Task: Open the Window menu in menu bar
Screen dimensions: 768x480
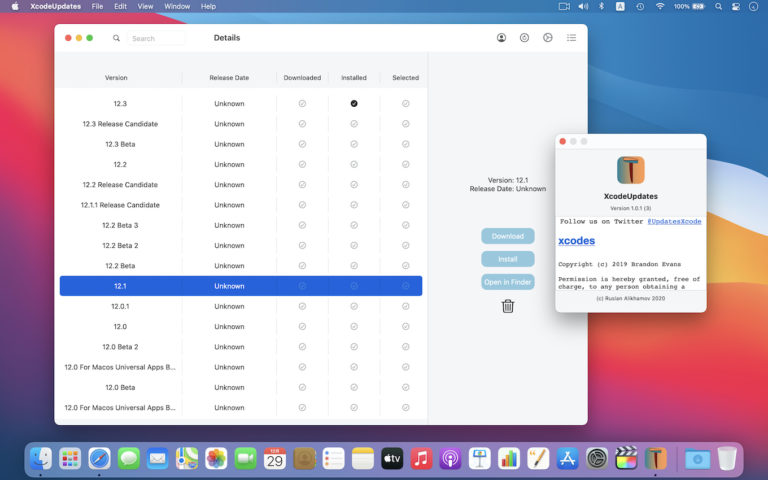Action: coord(177,6)
